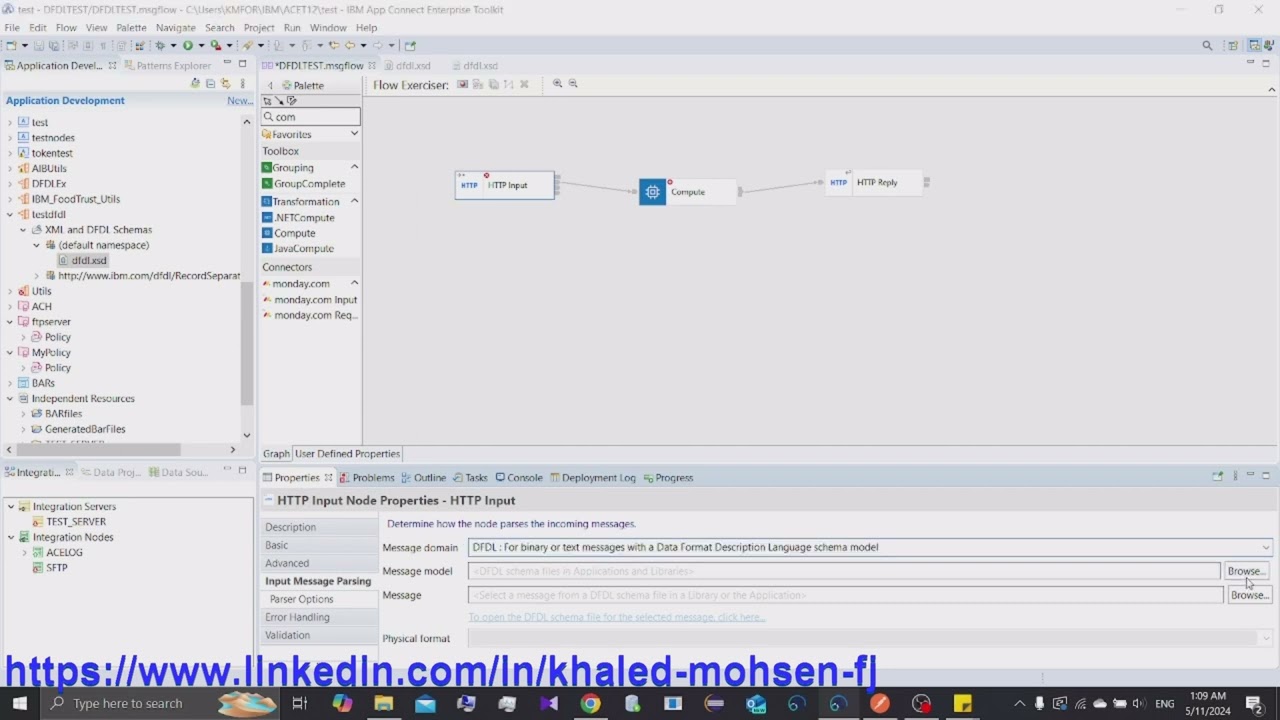This screenshot has height=720, width=1280.
Task: Pick monday.com Input connector from palette
Action: [x=310, y=300]
